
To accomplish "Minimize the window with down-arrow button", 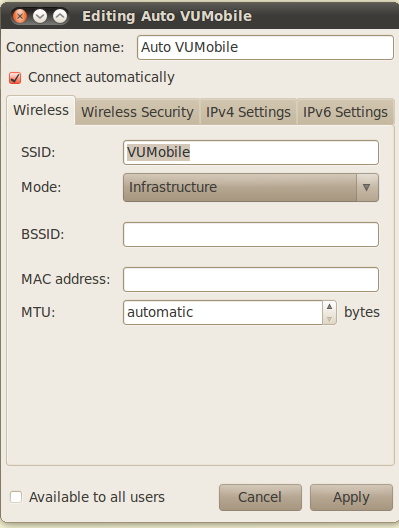I will pos(40,16).
